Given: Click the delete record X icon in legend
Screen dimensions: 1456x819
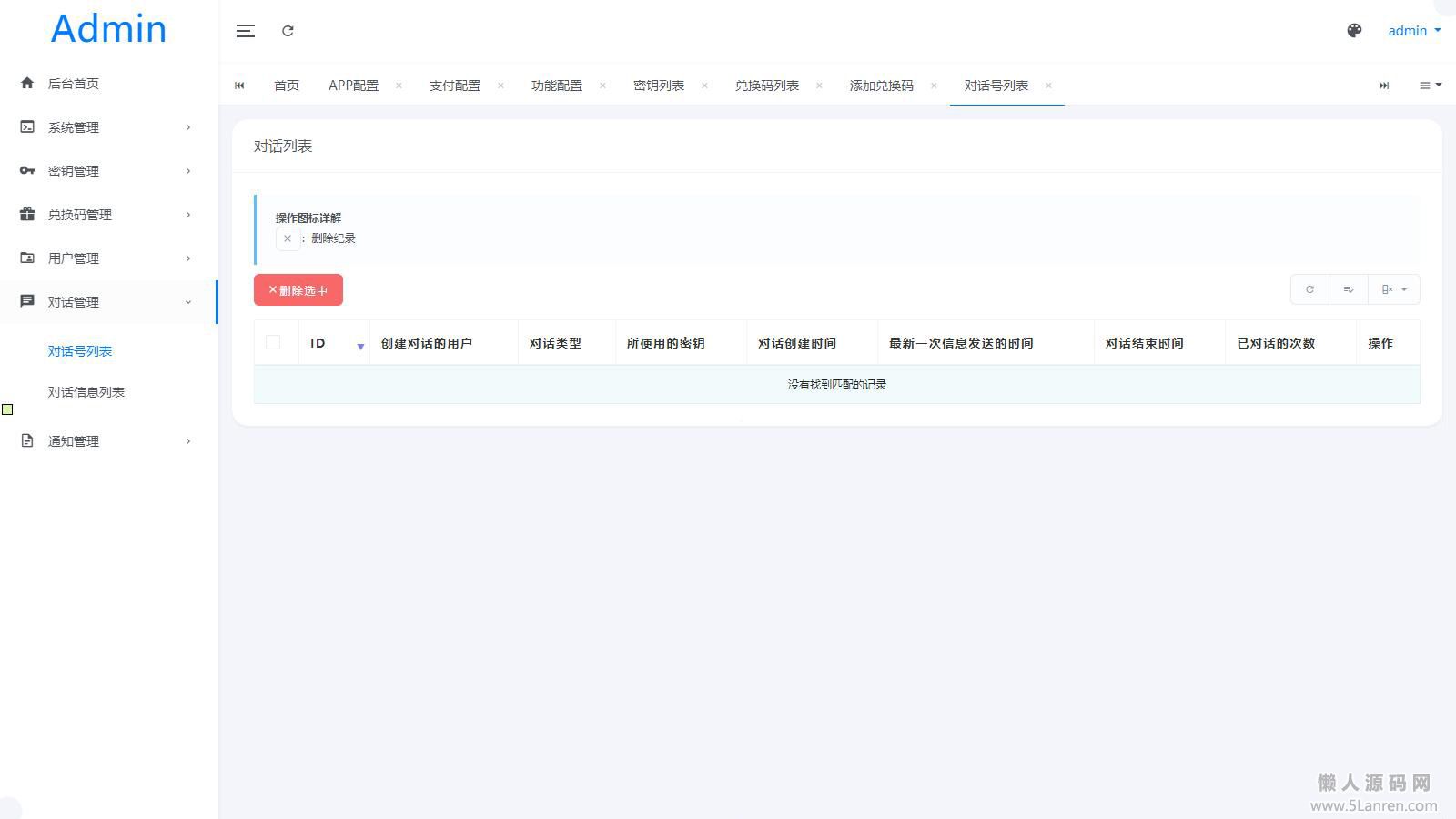Looking at the screenshot, I should (x=288, y=238).
